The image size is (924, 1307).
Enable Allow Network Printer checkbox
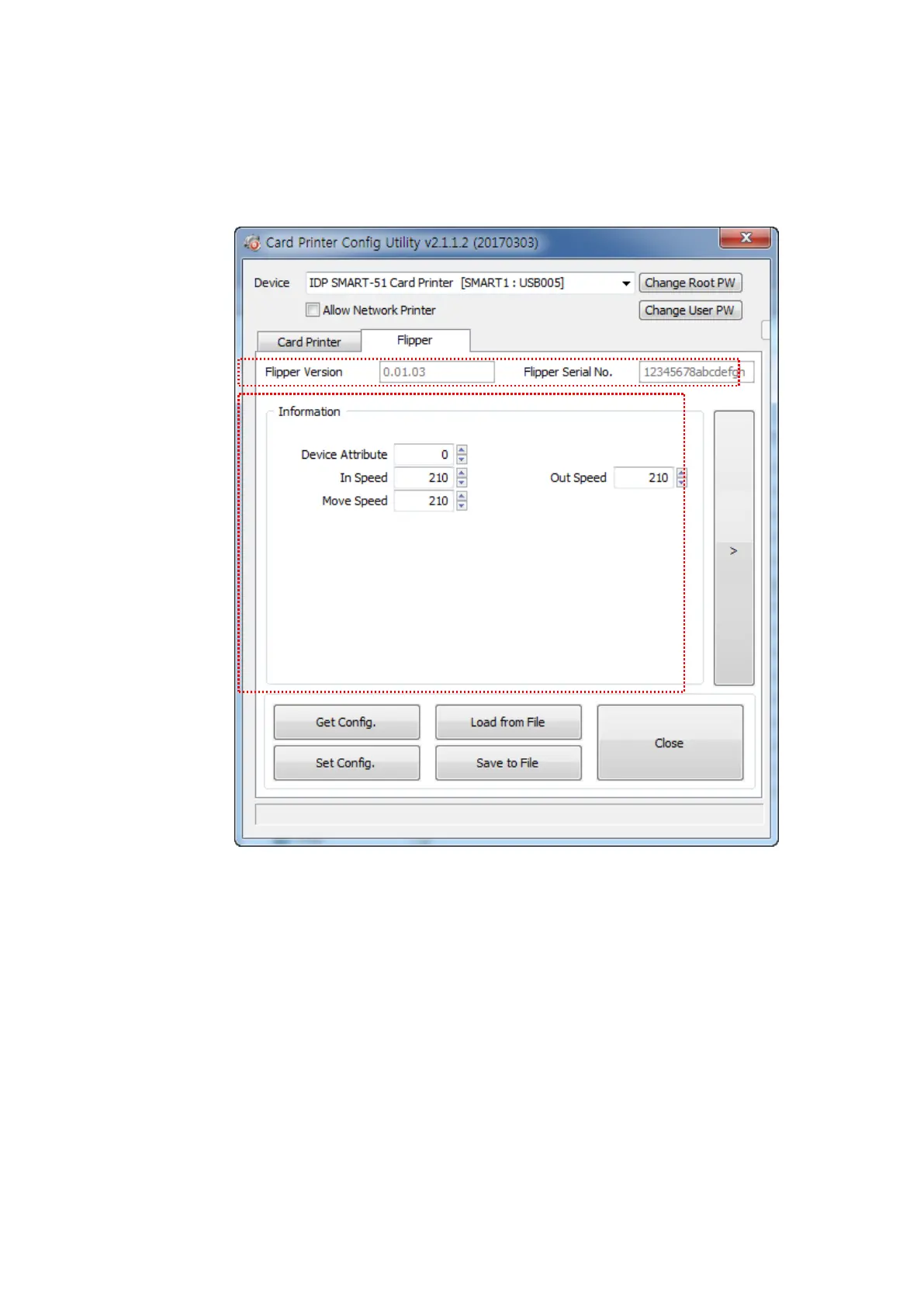click(313, 310)
